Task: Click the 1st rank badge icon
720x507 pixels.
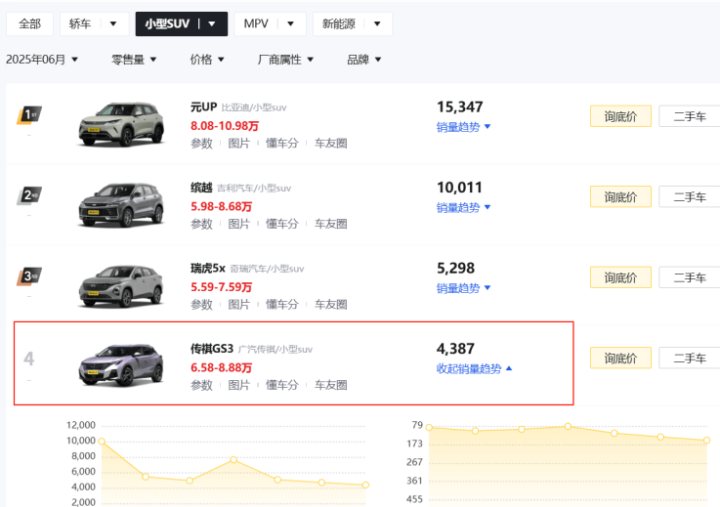Action: tap(29, 115)
